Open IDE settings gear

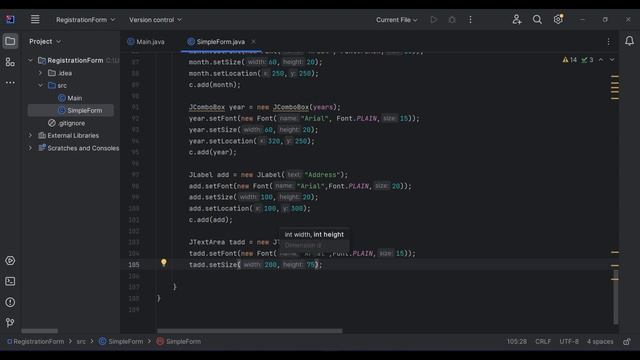click(558, 19)
